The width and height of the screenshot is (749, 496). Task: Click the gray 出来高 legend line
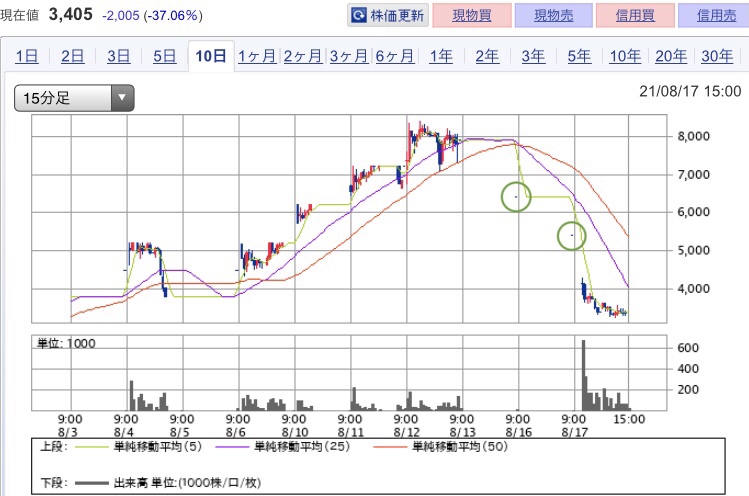tap(91, 483)
